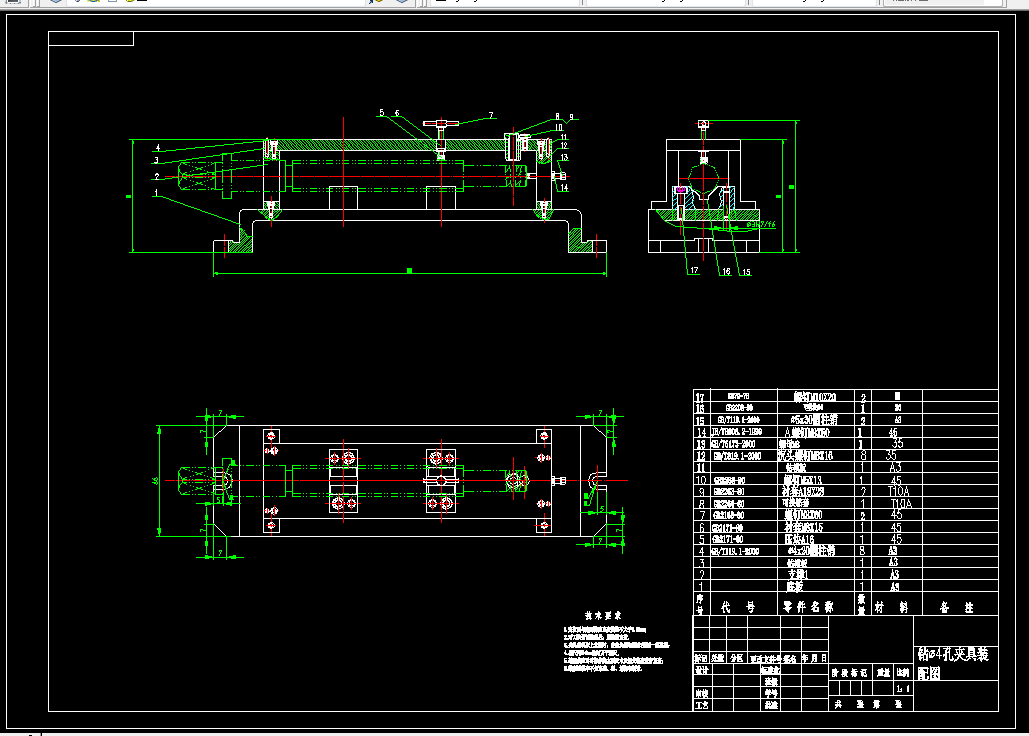The height and width of the screenshot is (736, 1029).
Task: Select the quantity 8 in row 4
Action: [862, 551]
